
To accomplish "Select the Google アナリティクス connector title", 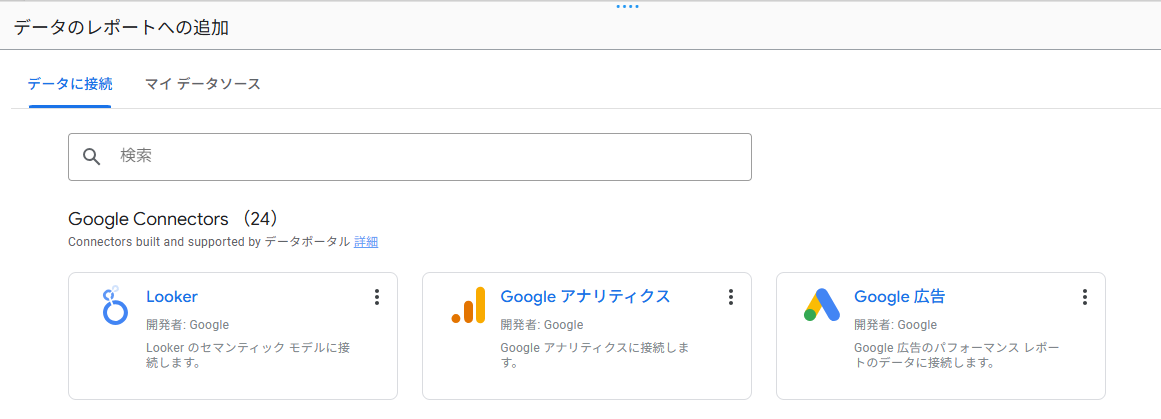I will click(585, 297).
